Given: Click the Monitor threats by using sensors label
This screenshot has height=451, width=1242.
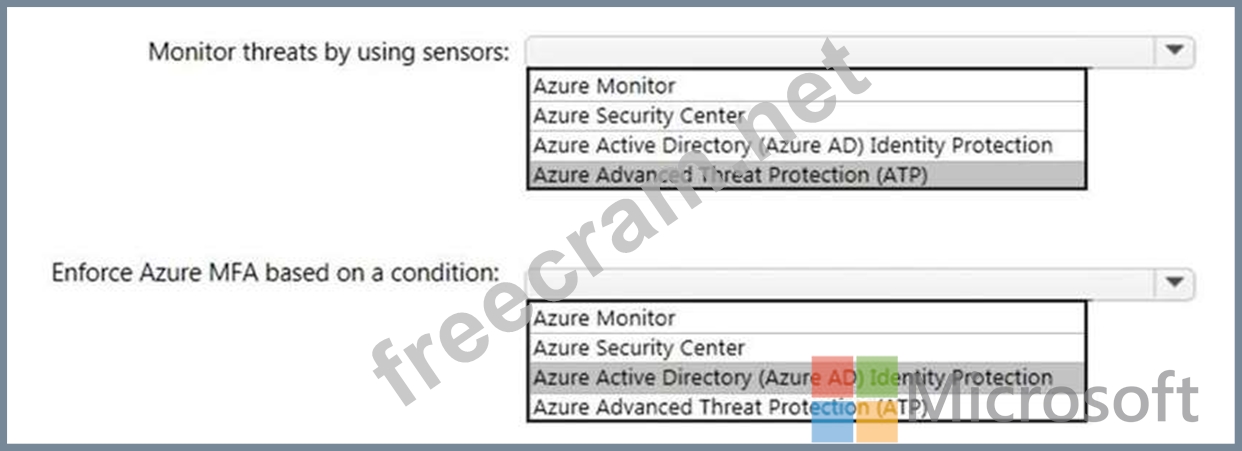Looking at the screenshot, I should [x=329, y=52].
